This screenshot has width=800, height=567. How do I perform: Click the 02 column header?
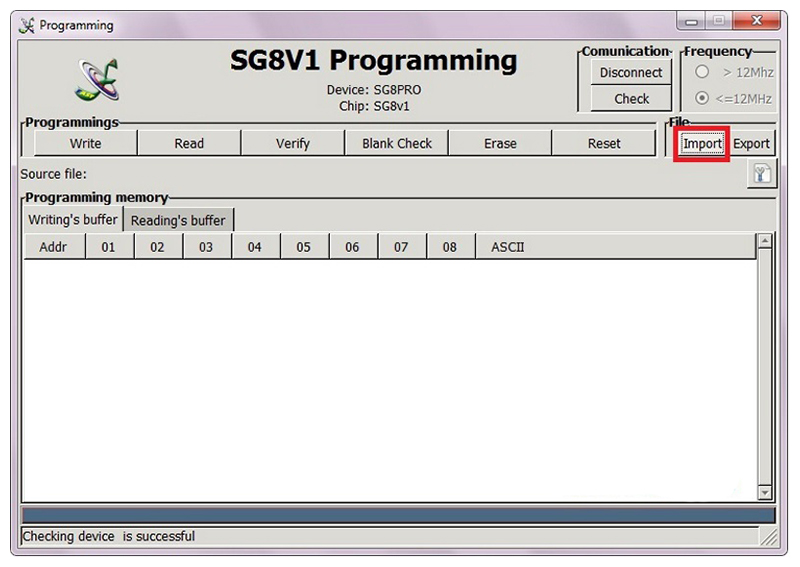pos(158,247)
